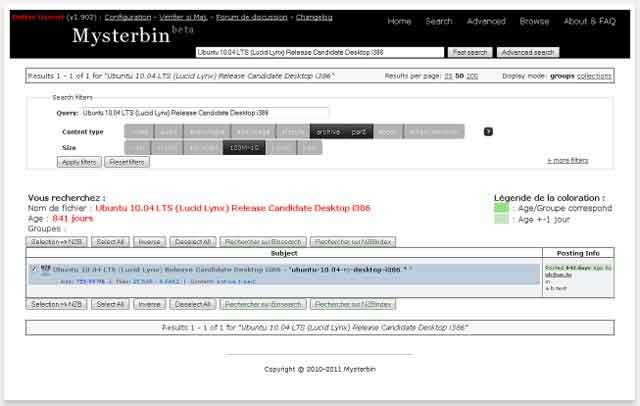Click the Reset filters button
The image size is (640, 406).
click(x=127, y=162)
